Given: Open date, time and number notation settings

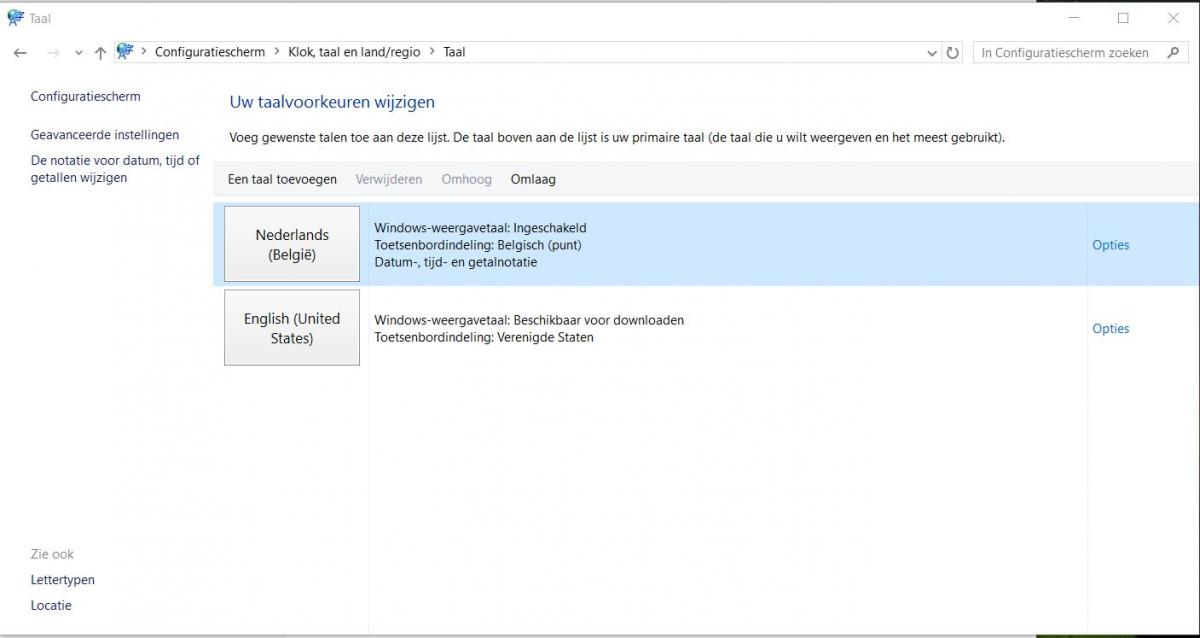Looking at the screenshot, I should click(x=115, y=169).
